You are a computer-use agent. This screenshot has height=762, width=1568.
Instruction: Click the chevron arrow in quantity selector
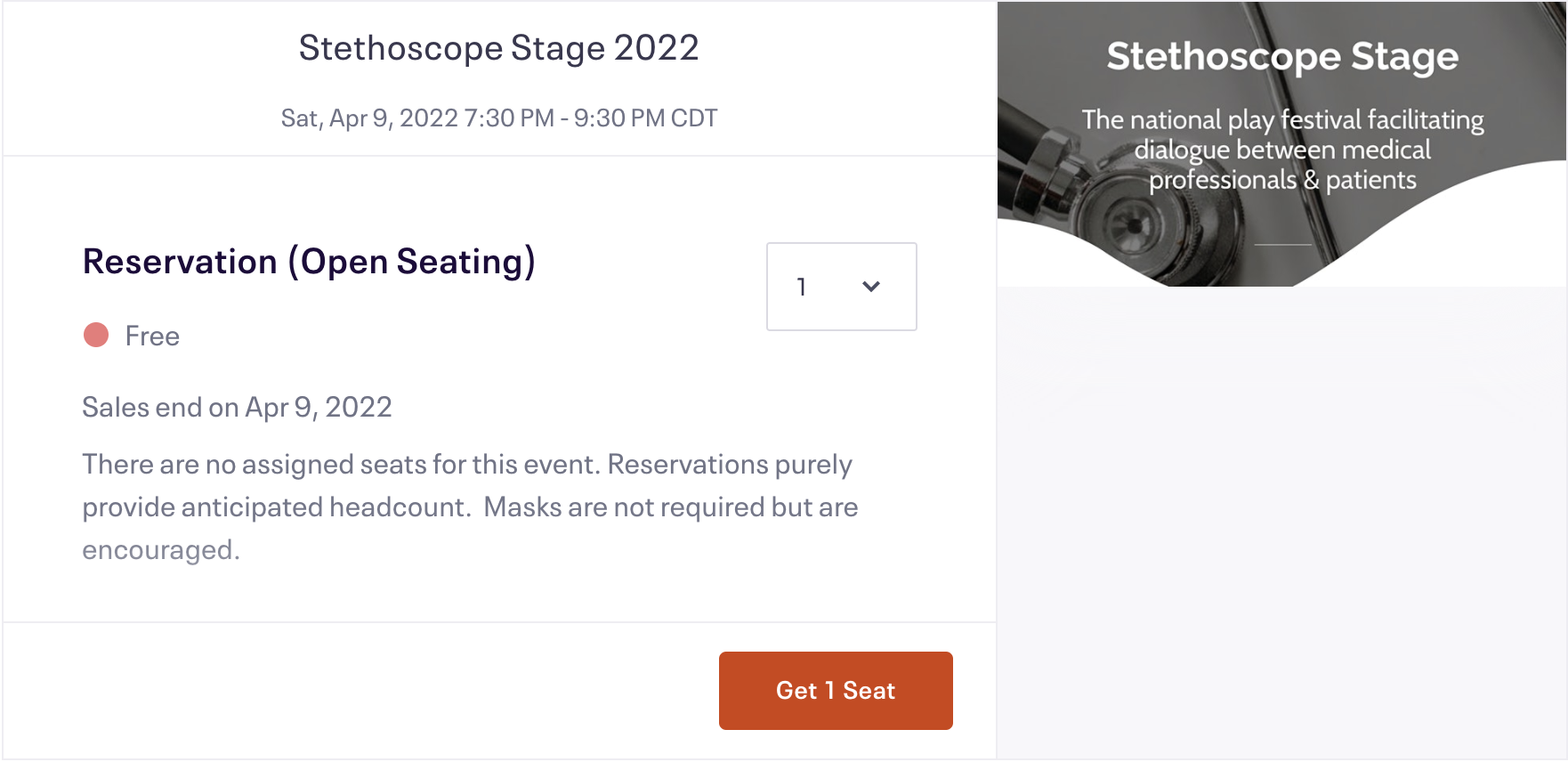tap(871, 287)
